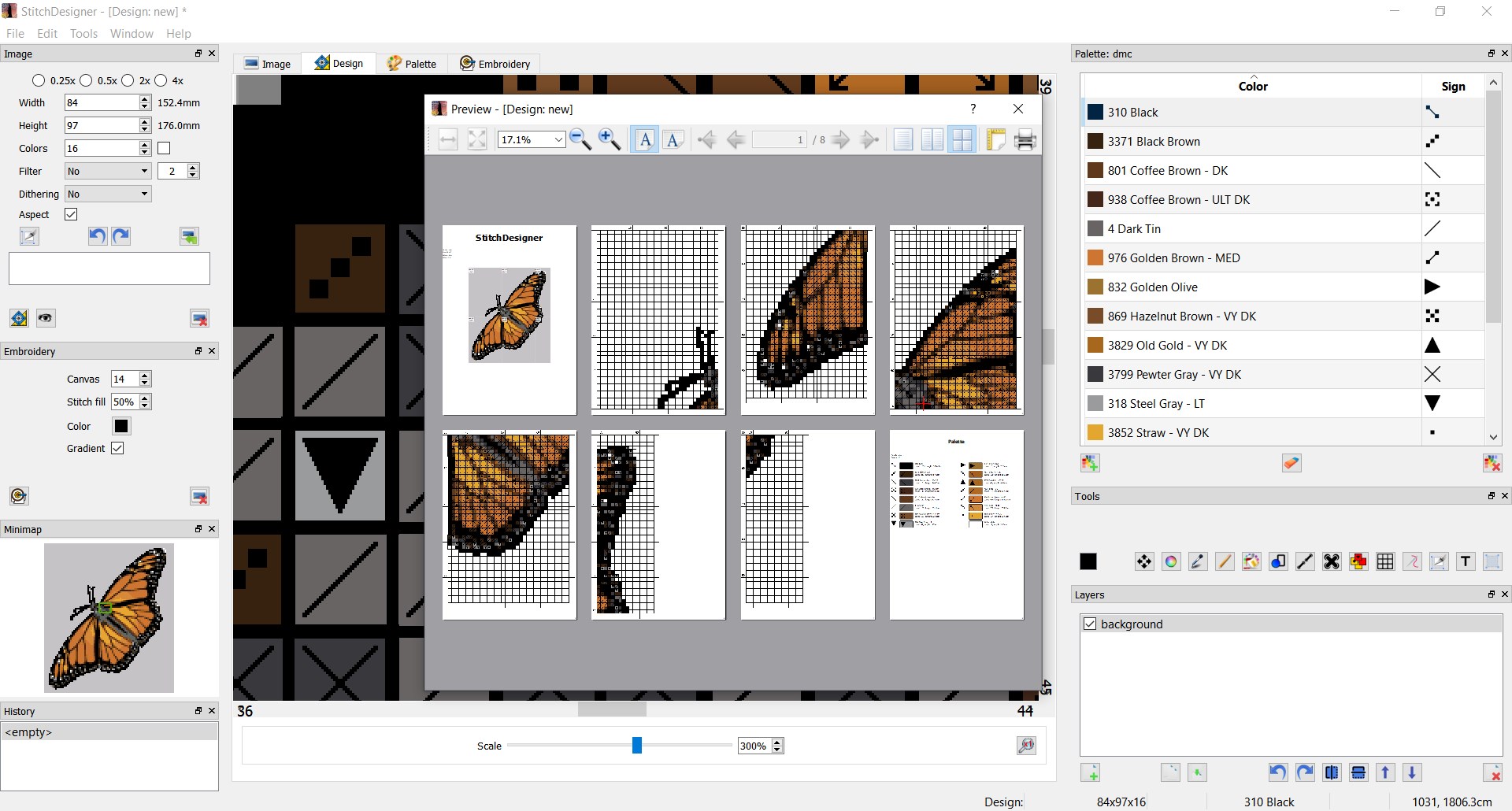Open the Tools menu
The height and width of the screenshot is (811, 1512).
click(83, 33)
